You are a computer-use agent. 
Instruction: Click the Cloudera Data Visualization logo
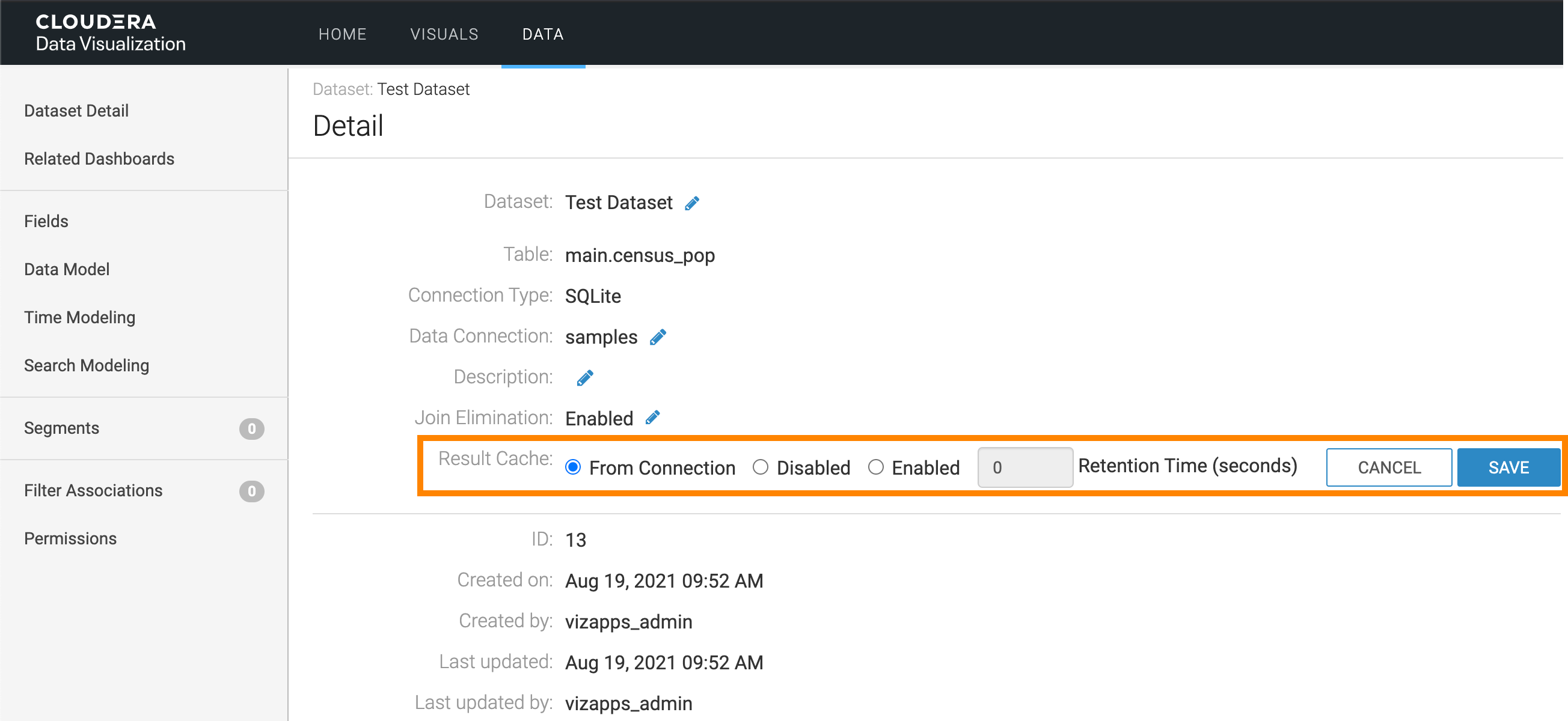pyautogui.click(x=109, y=31)
